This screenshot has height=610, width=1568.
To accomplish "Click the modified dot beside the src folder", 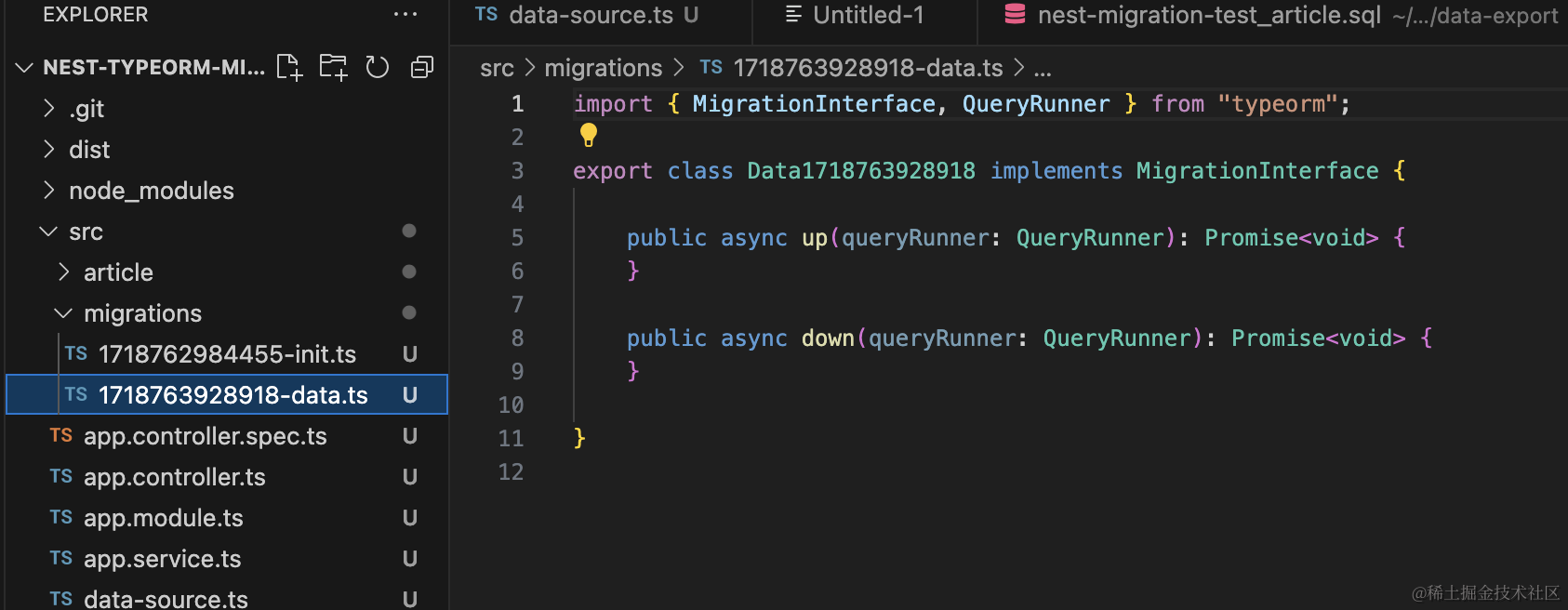I will [x=409, y=231].
